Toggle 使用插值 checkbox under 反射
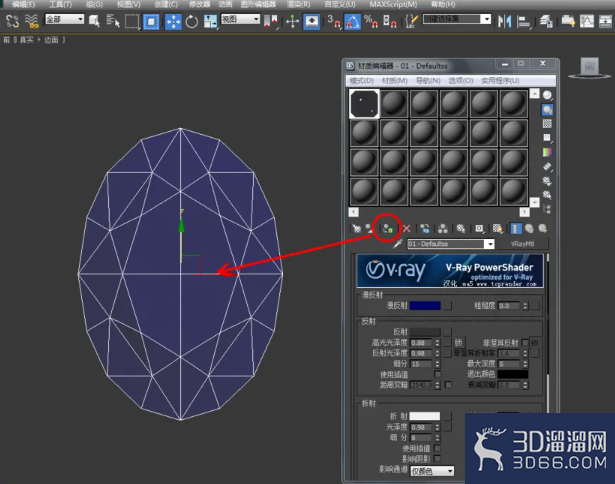The image size is (615, 484). coord(437,374)
